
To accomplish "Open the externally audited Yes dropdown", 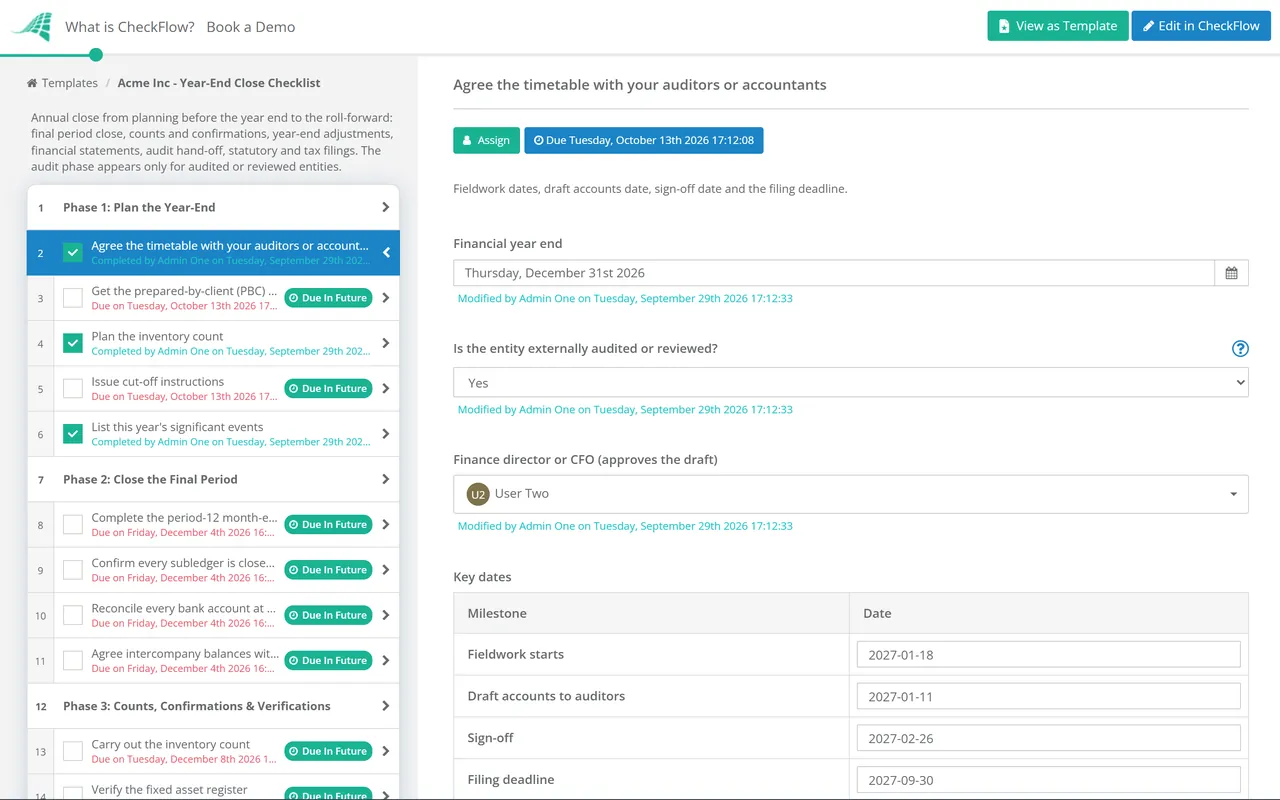I will coord(851,383).
